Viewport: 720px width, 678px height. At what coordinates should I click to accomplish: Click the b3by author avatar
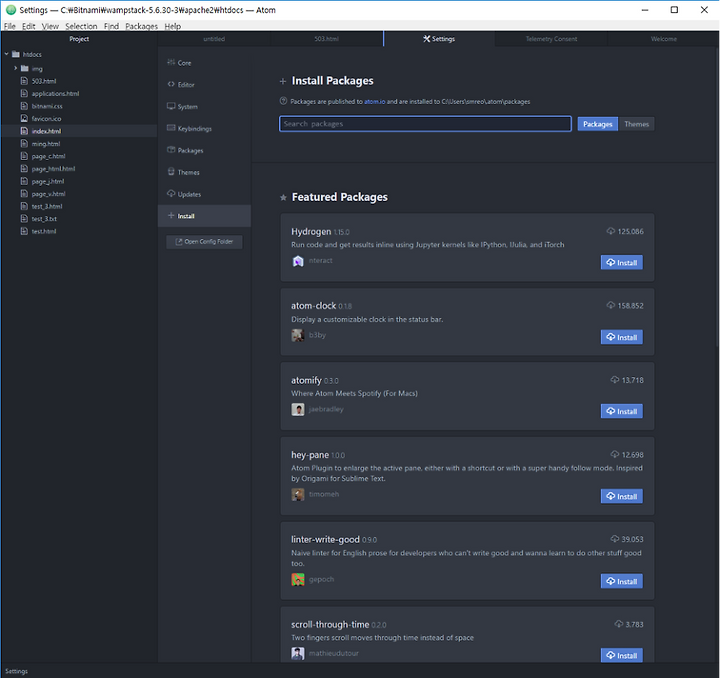pyautogui.click(x=298, y=335)
